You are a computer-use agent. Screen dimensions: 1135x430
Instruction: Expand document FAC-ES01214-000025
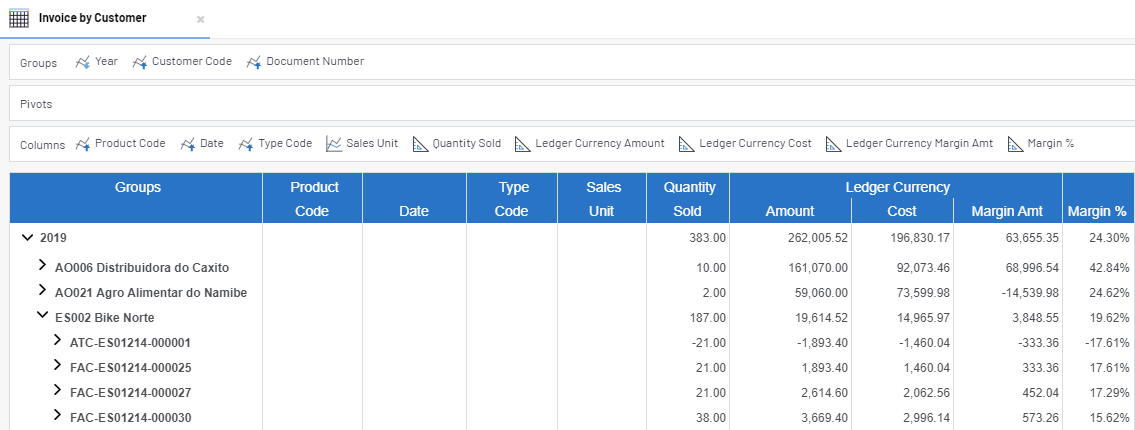[57, 366]
